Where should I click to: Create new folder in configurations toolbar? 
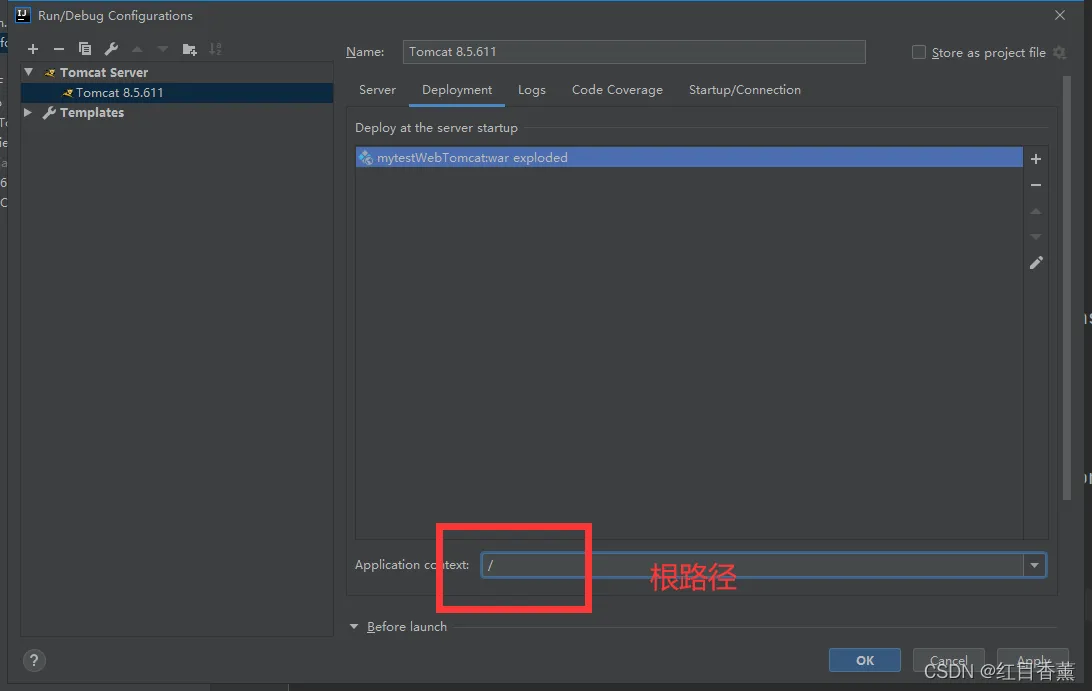pos(189,49)
